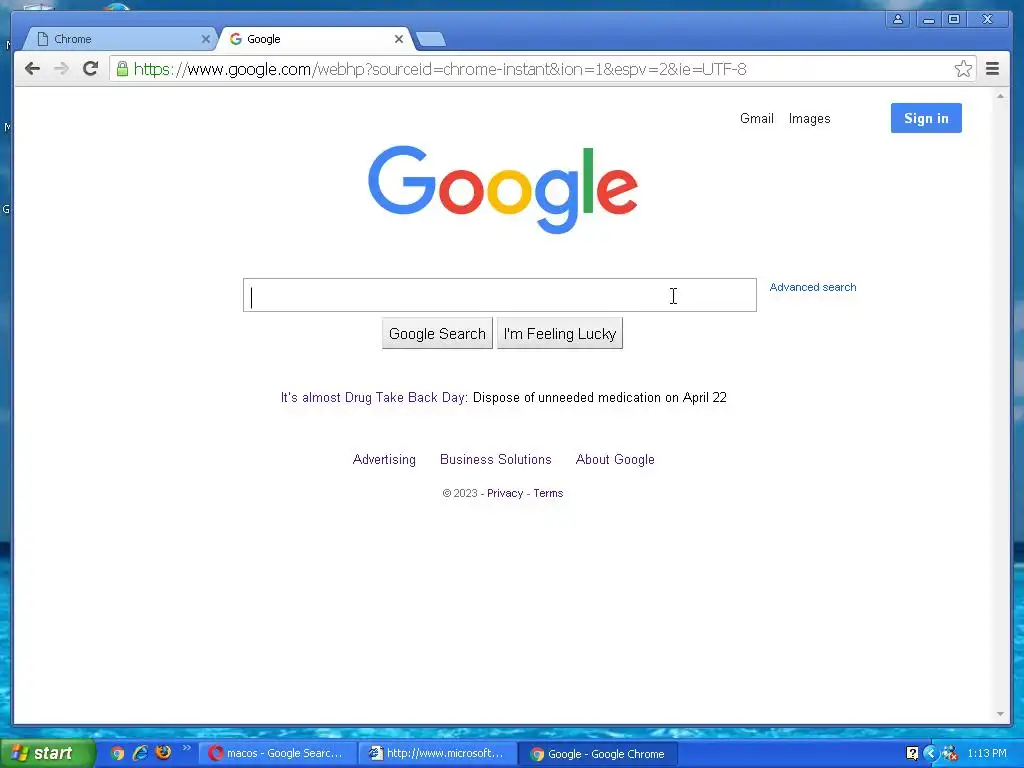The width and height of the screenshot is (1024, 768).
Task: Click the security alert tray icon
Action: coord(950,754)
